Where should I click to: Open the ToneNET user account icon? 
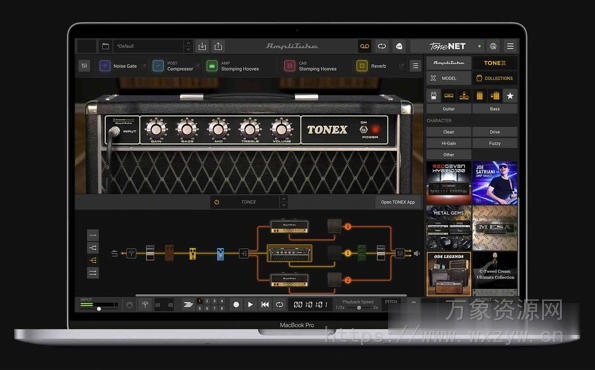coord(493,46)
